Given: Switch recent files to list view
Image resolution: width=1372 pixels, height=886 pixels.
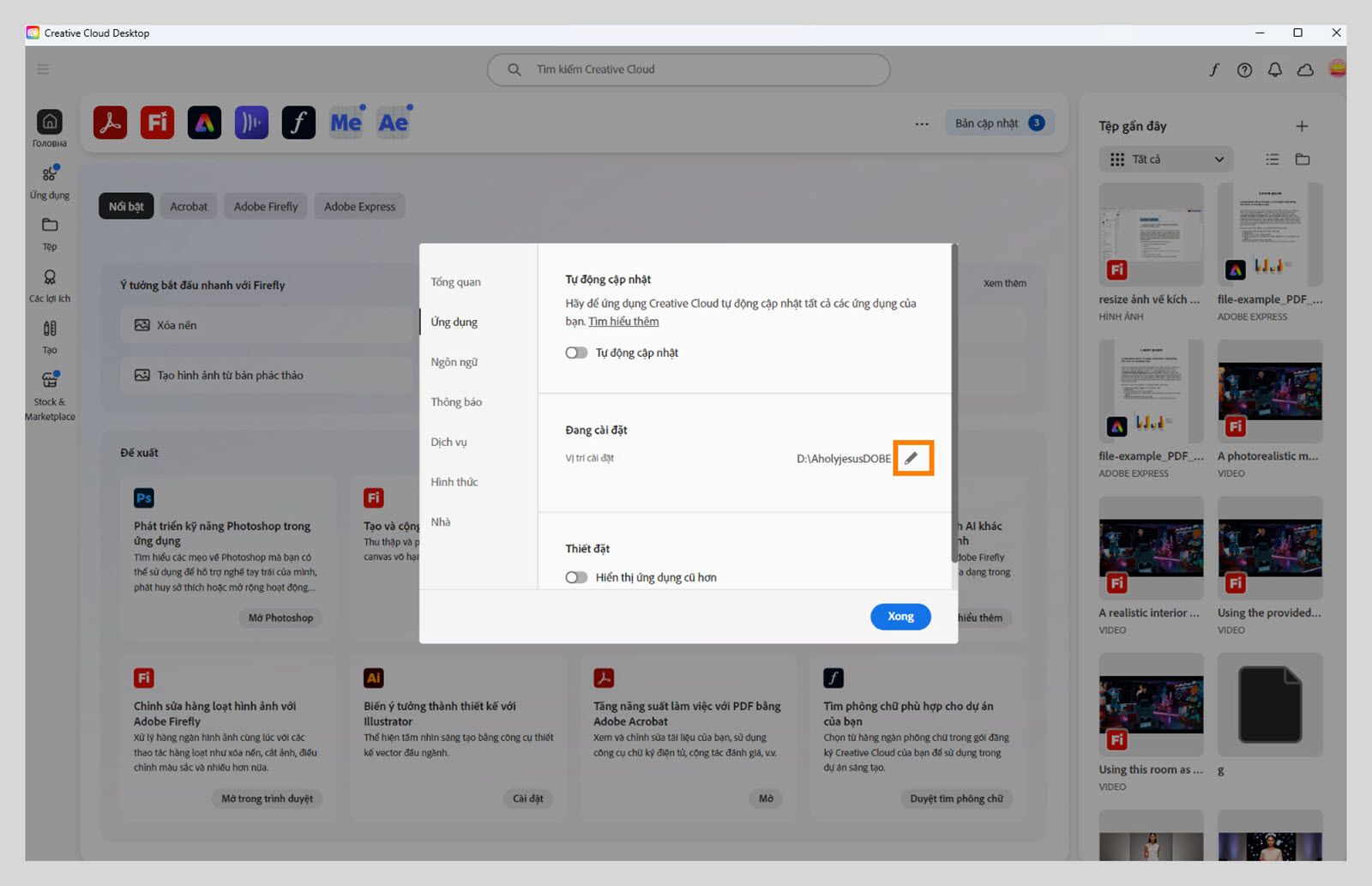Looking at the screenshot, I should (x=1273, y=160).
